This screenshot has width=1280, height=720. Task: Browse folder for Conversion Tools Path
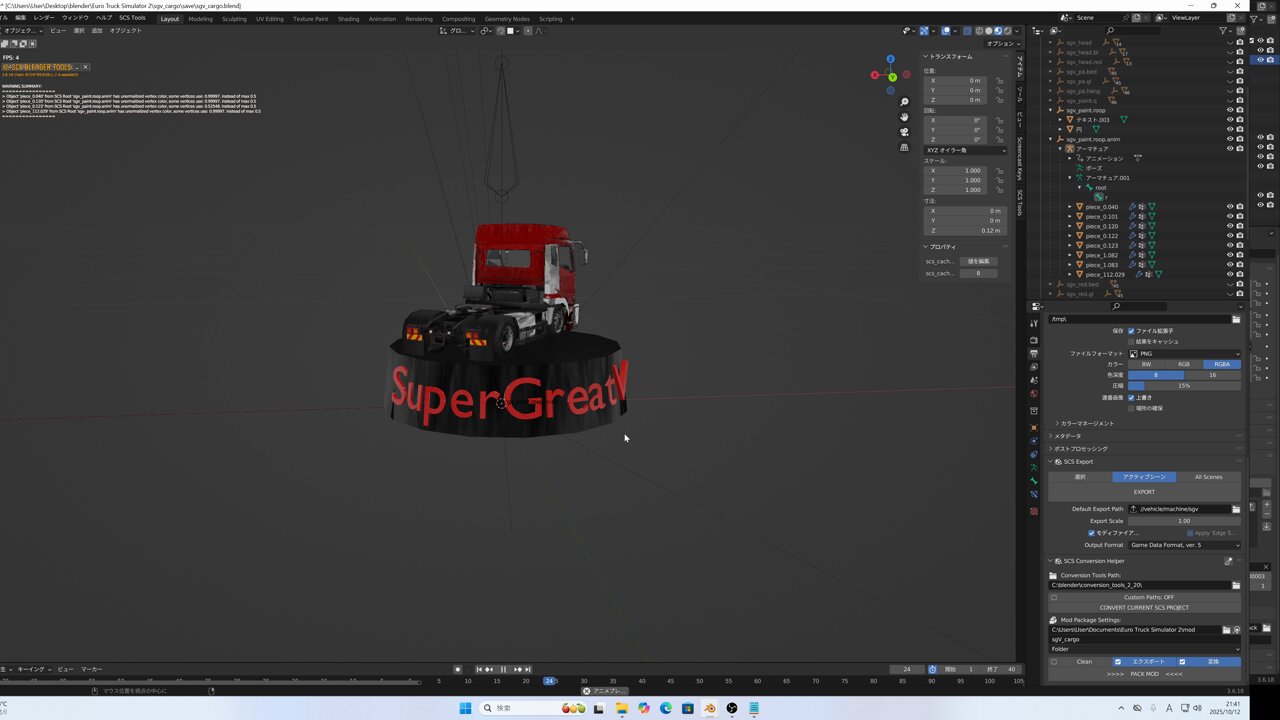pos(1236,585)
